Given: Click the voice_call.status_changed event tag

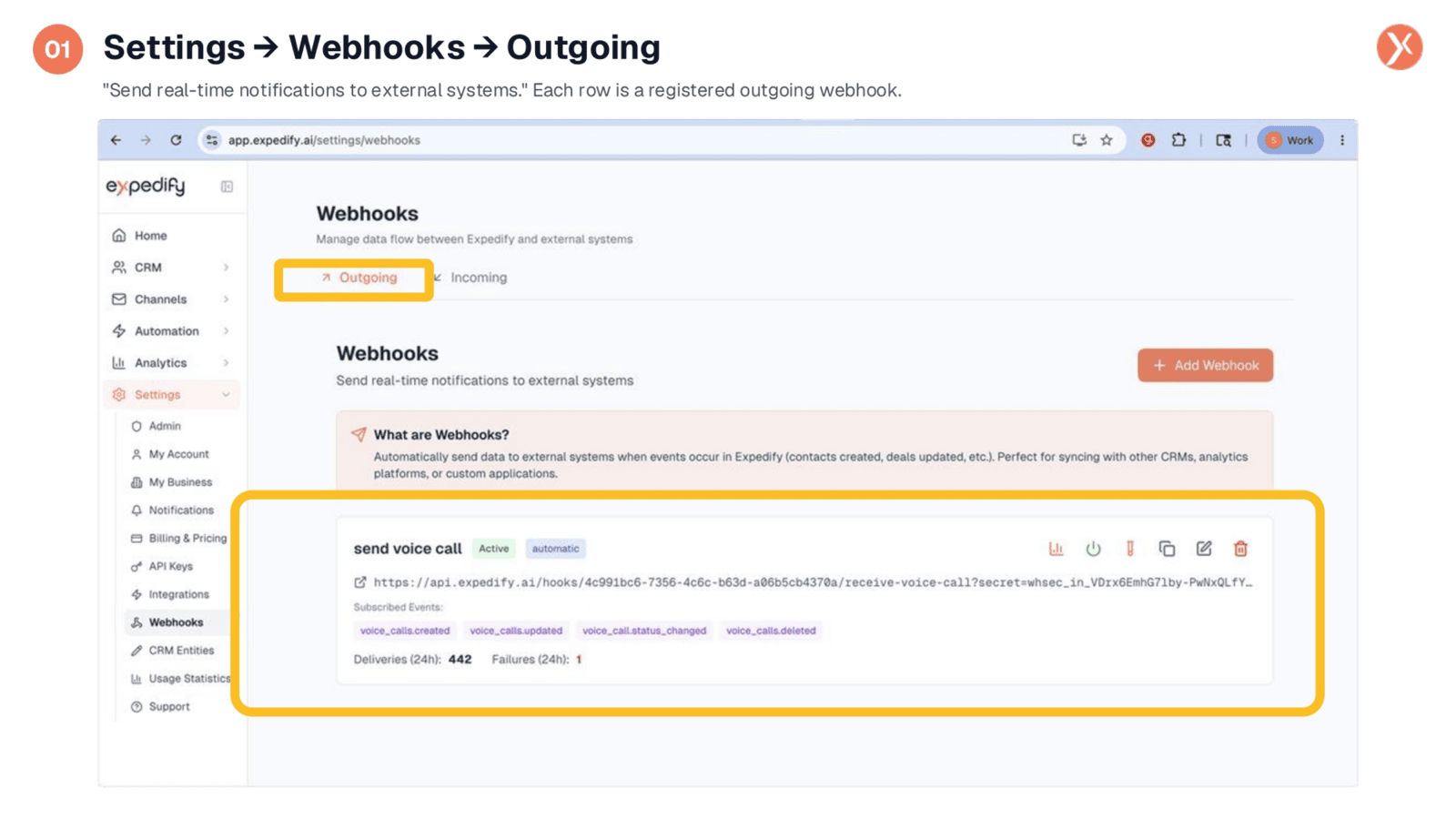Looking at the screenshot, I should click(x=644, y=631).
